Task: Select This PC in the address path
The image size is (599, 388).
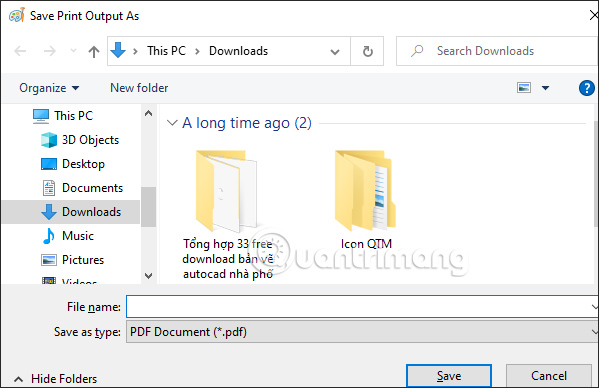Action: coord(167,51)
